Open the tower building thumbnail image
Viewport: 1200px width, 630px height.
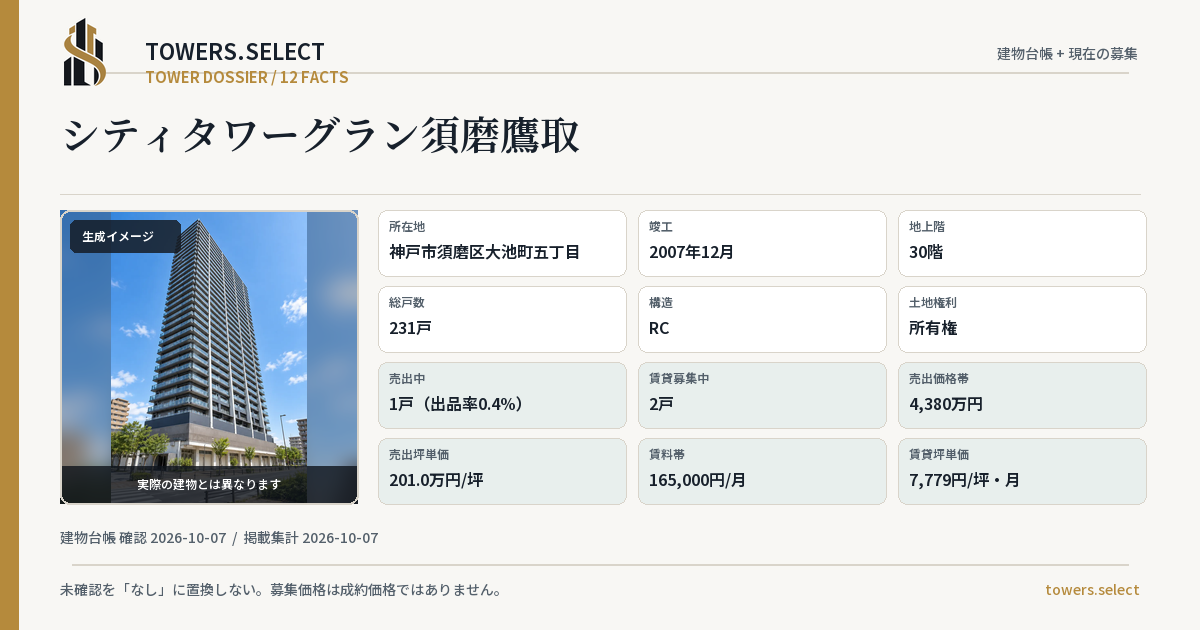(209, 357)
